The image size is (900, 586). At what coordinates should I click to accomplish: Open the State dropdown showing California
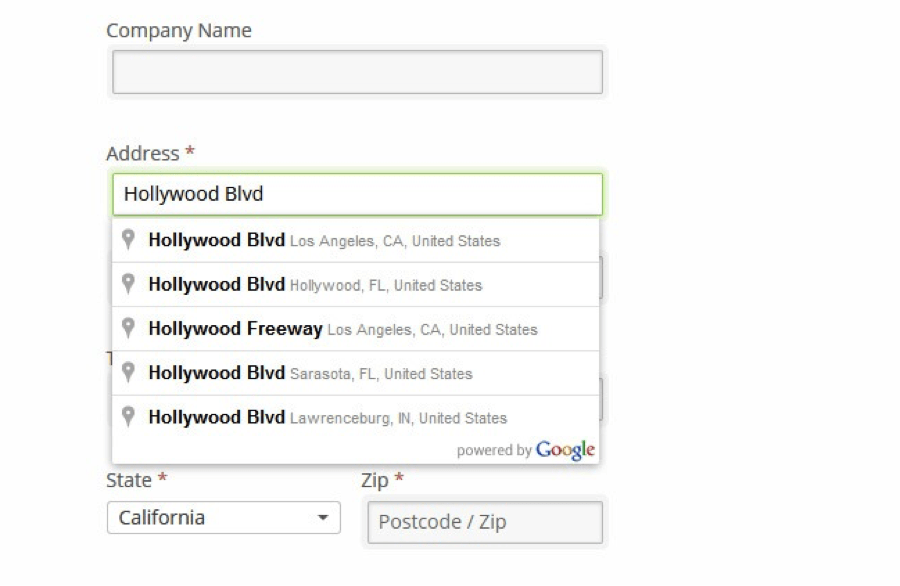coord(224,518)
